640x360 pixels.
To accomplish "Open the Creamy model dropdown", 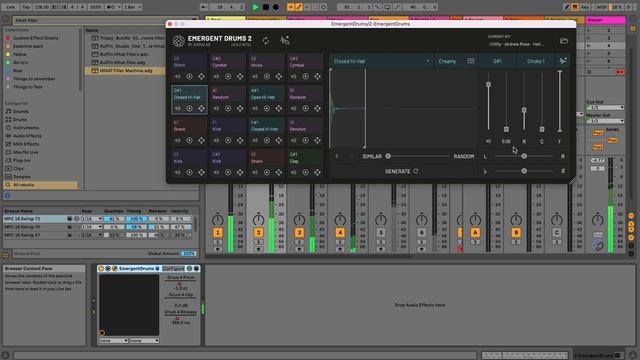I will (x=447, y=61).
